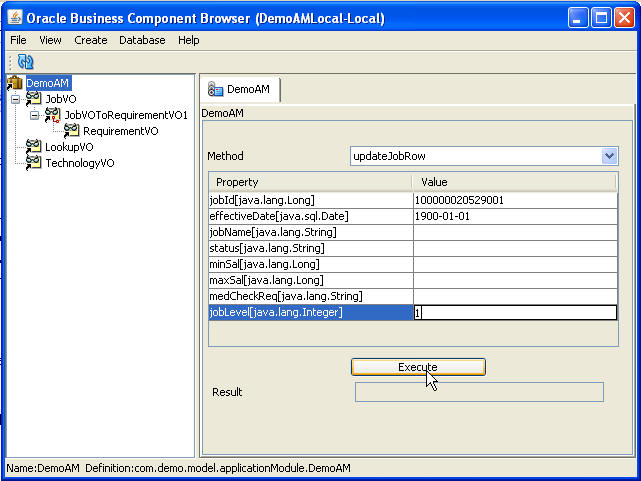Click the updateJobRow method combo box
This screenshot has height=481, width=641.
[484, 156]
